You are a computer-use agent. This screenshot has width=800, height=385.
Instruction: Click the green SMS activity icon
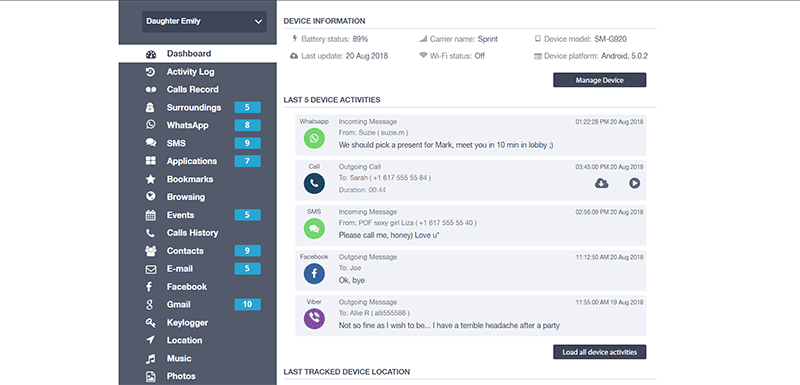314,229
